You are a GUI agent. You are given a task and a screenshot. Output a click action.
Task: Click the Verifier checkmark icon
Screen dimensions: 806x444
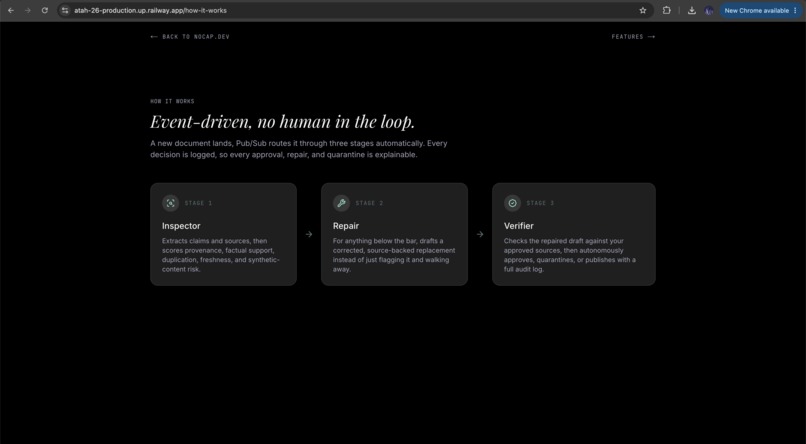click(512, 203)
